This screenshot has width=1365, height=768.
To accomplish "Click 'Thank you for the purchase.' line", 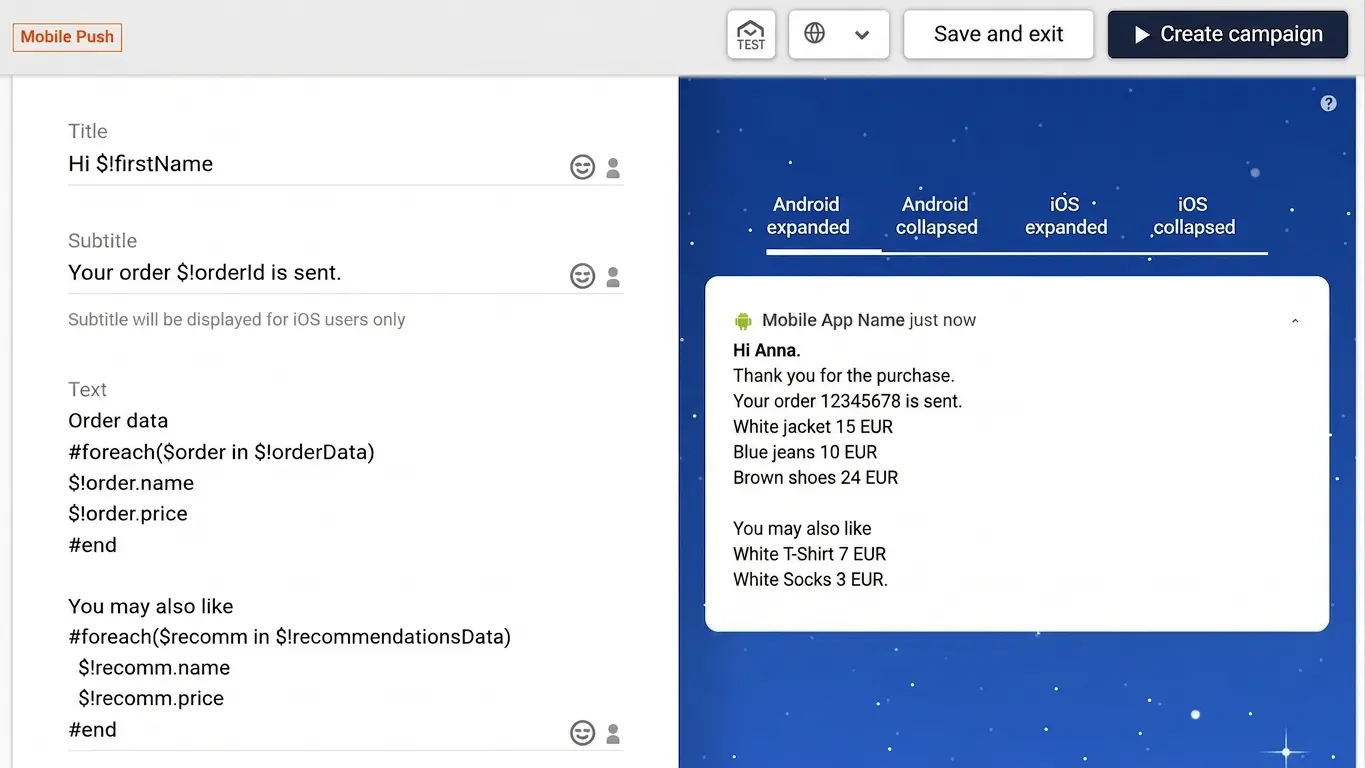I will coord(844,376).
